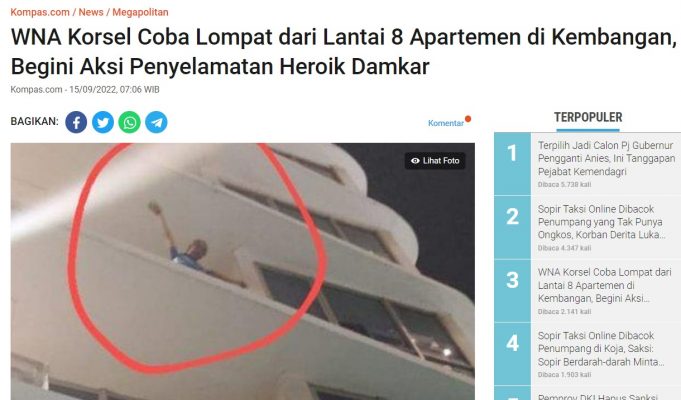Open the Lihat Foto button
Image resolution: width=681 pixels, height=400 pixels.
pos(435,161)
